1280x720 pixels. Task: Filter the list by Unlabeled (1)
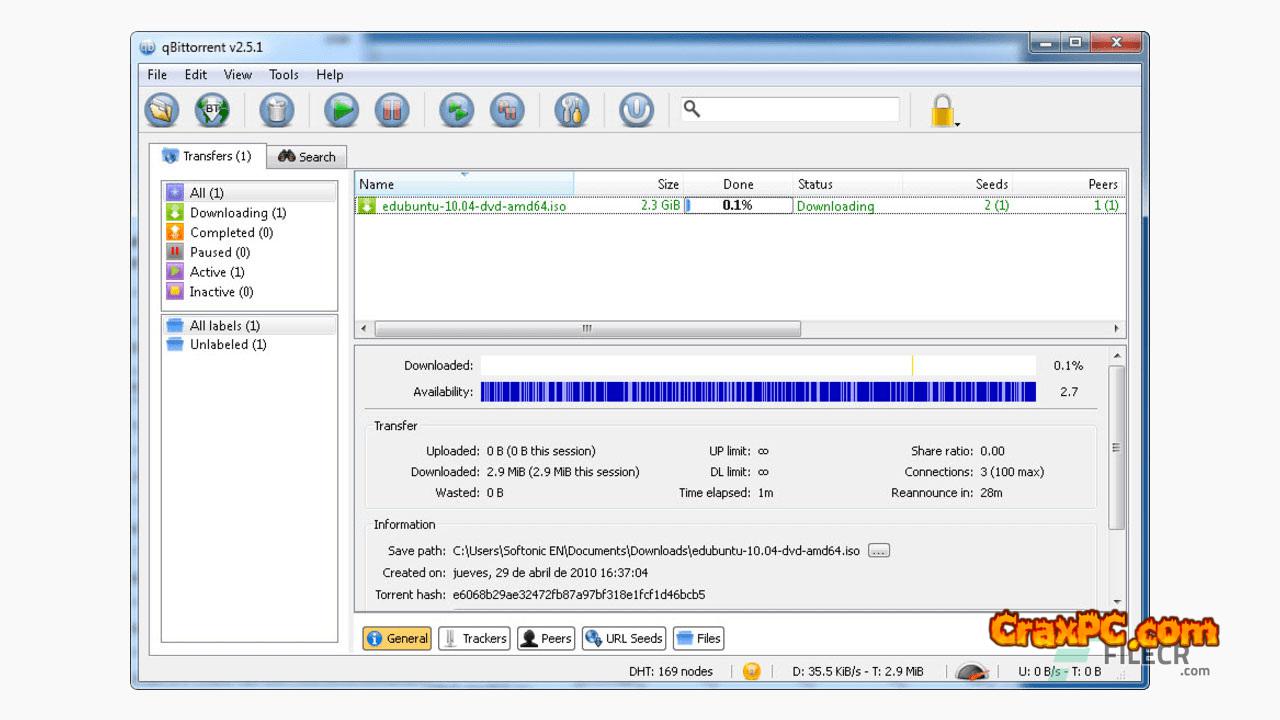(x=227, y=345)
